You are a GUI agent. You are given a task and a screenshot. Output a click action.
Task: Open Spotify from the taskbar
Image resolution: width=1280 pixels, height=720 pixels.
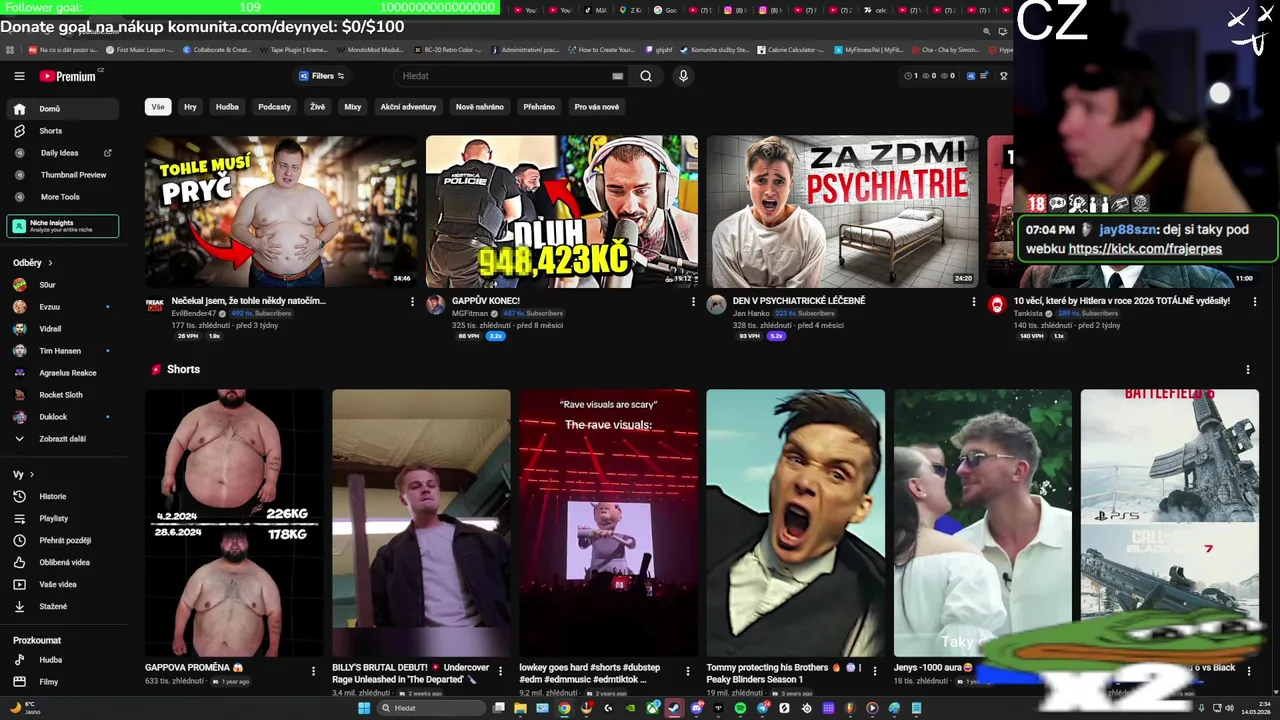tap(740, 708)
